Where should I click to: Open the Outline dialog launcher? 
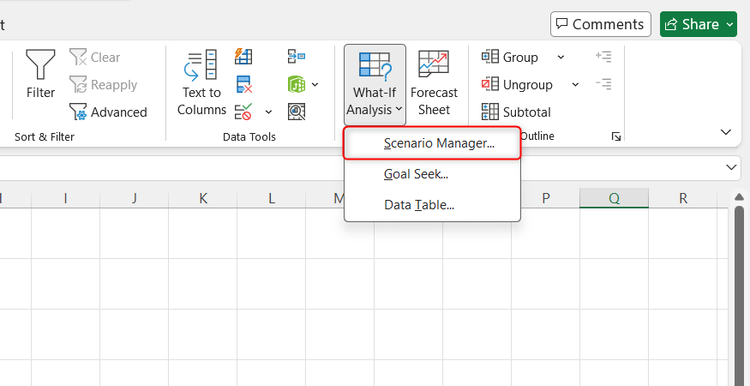click(616, 137)
